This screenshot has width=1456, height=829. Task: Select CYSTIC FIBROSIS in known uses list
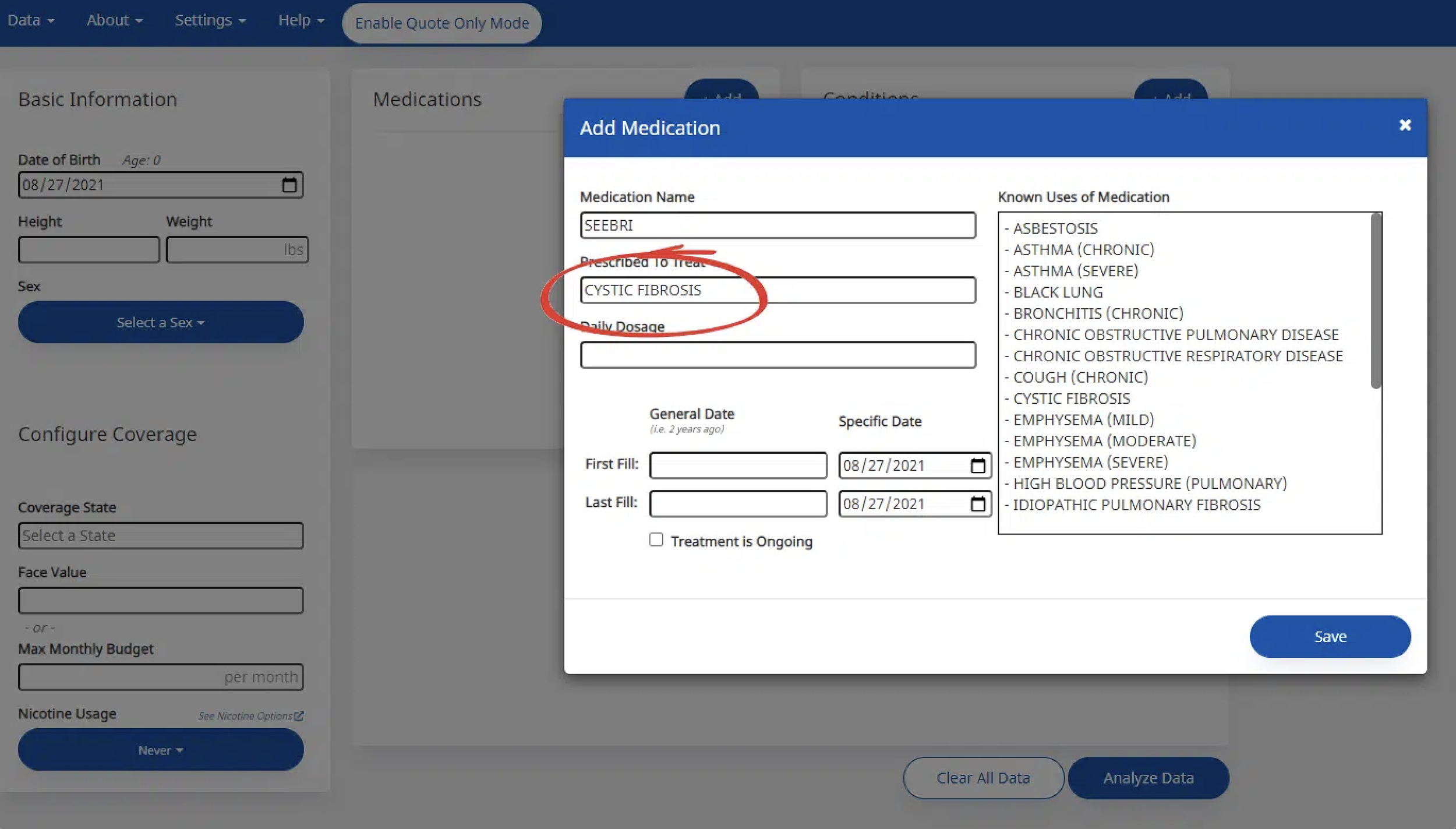coord(1071,398)
